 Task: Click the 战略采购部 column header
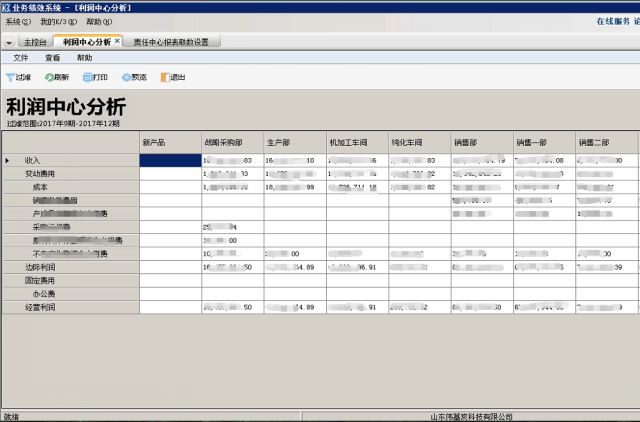pos(233,142)
